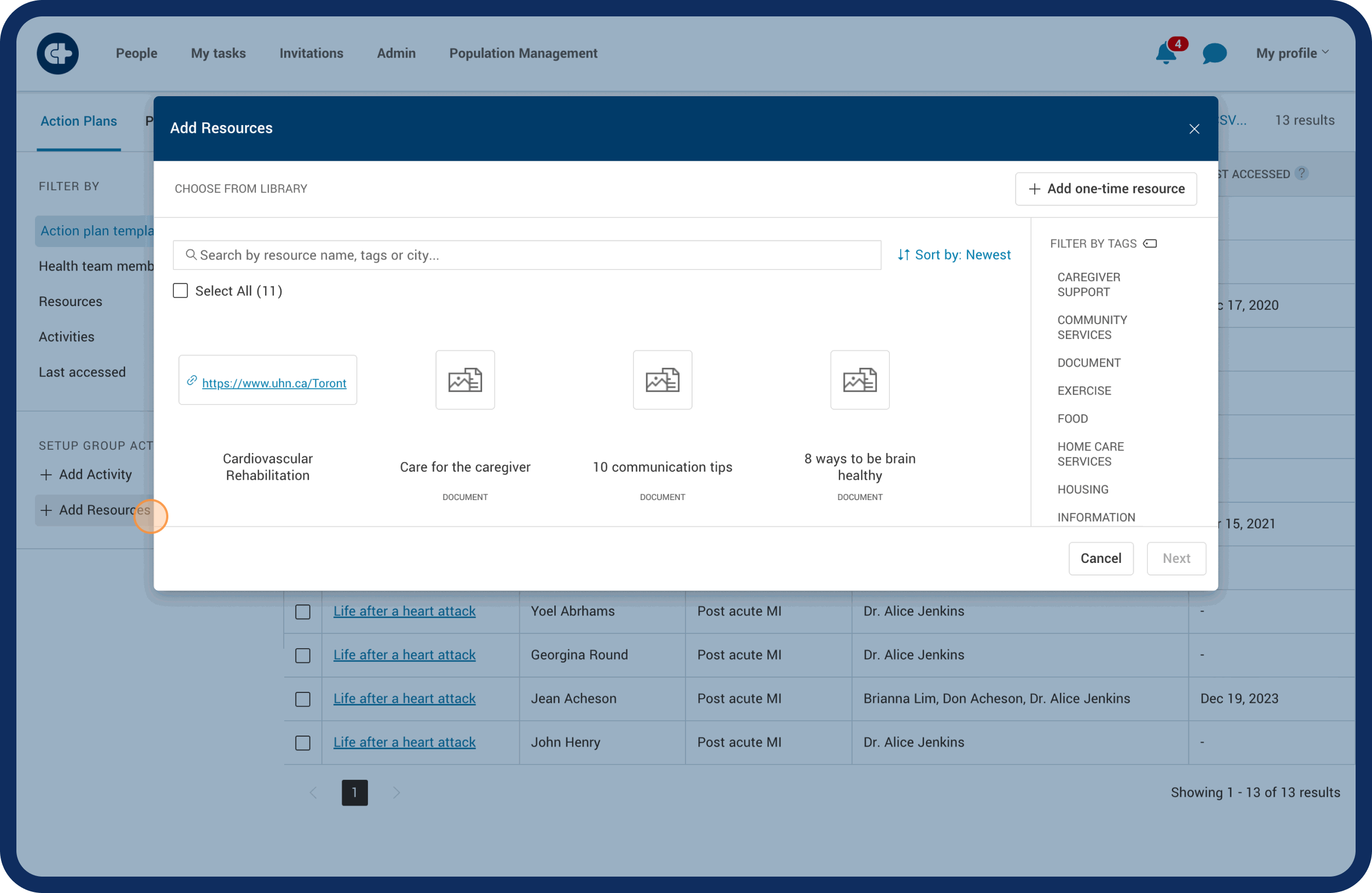Click Add one-time resource button
The width and height of the screenshot is (1372, 893).
(1105, 189)
